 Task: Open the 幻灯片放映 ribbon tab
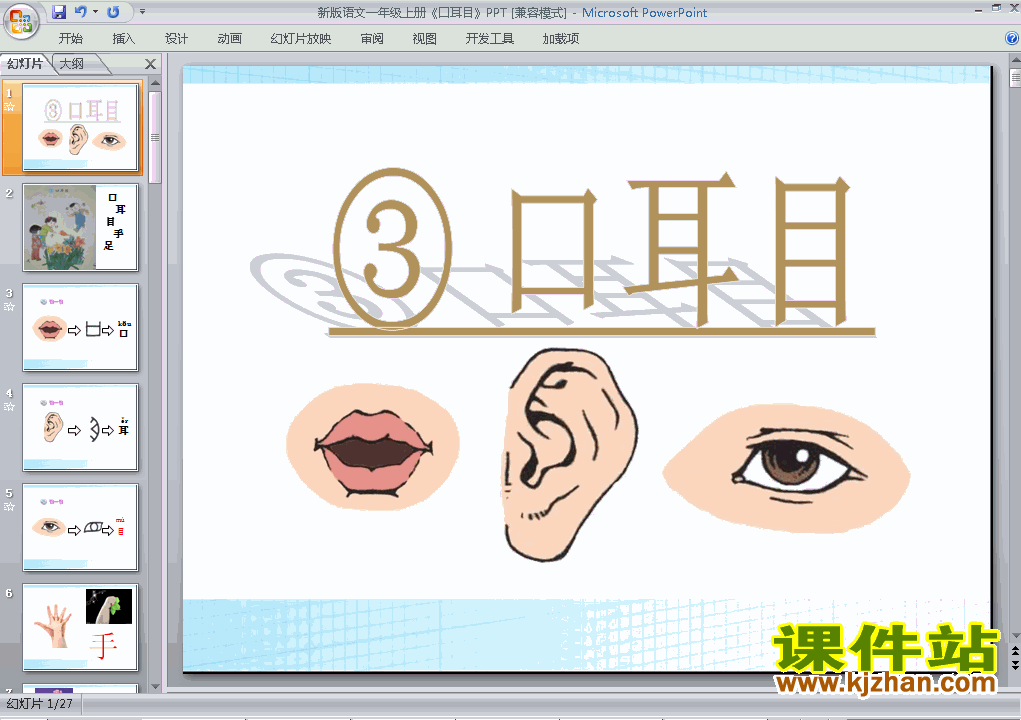click(301, 38)
